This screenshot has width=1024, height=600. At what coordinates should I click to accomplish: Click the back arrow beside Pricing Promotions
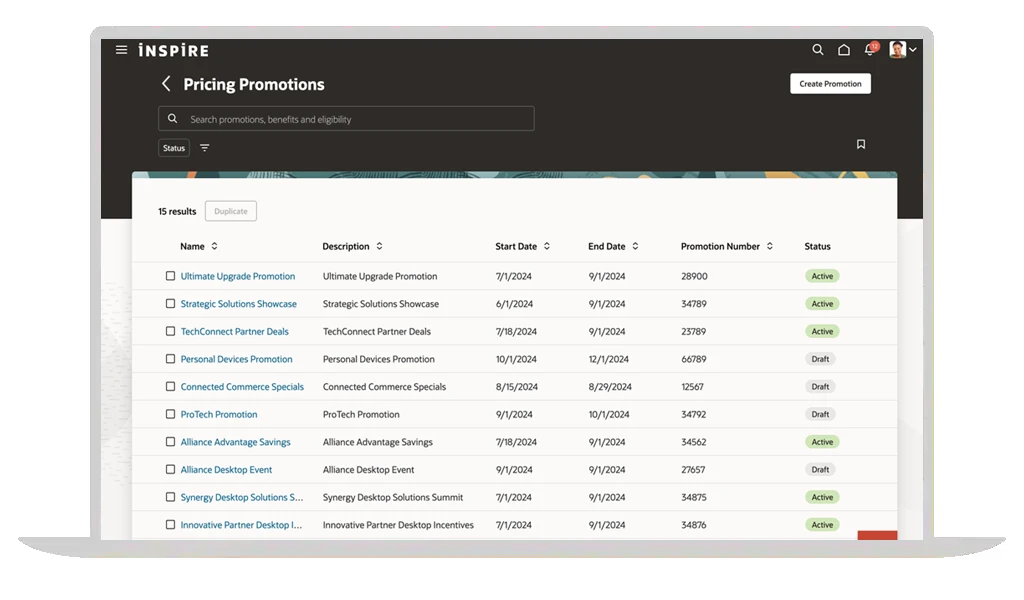(x=166, y=84)
